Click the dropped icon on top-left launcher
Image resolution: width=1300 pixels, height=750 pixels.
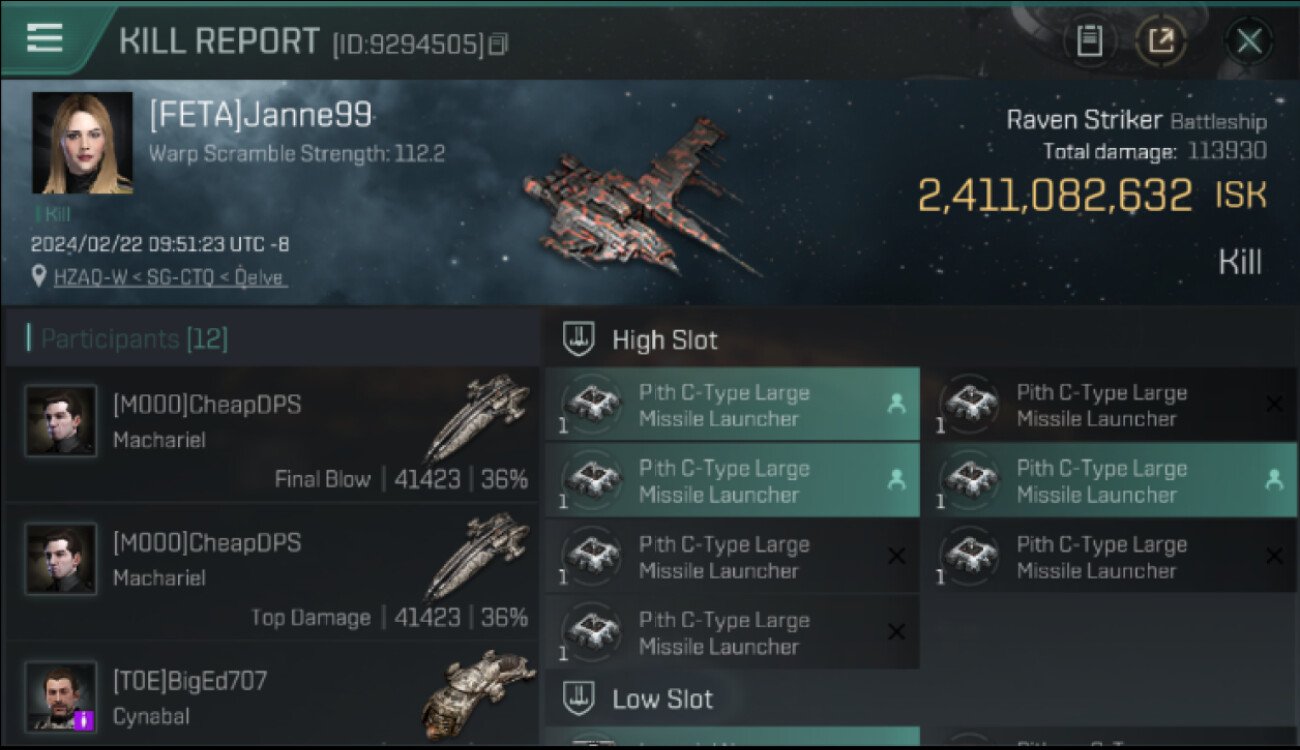(896, 403)
